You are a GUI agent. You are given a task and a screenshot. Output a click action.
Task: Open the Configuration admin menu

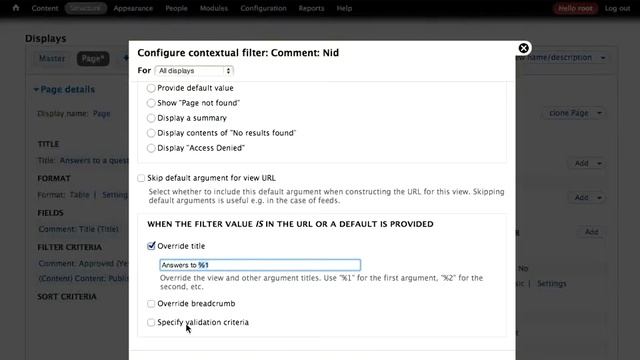point(263,8)
